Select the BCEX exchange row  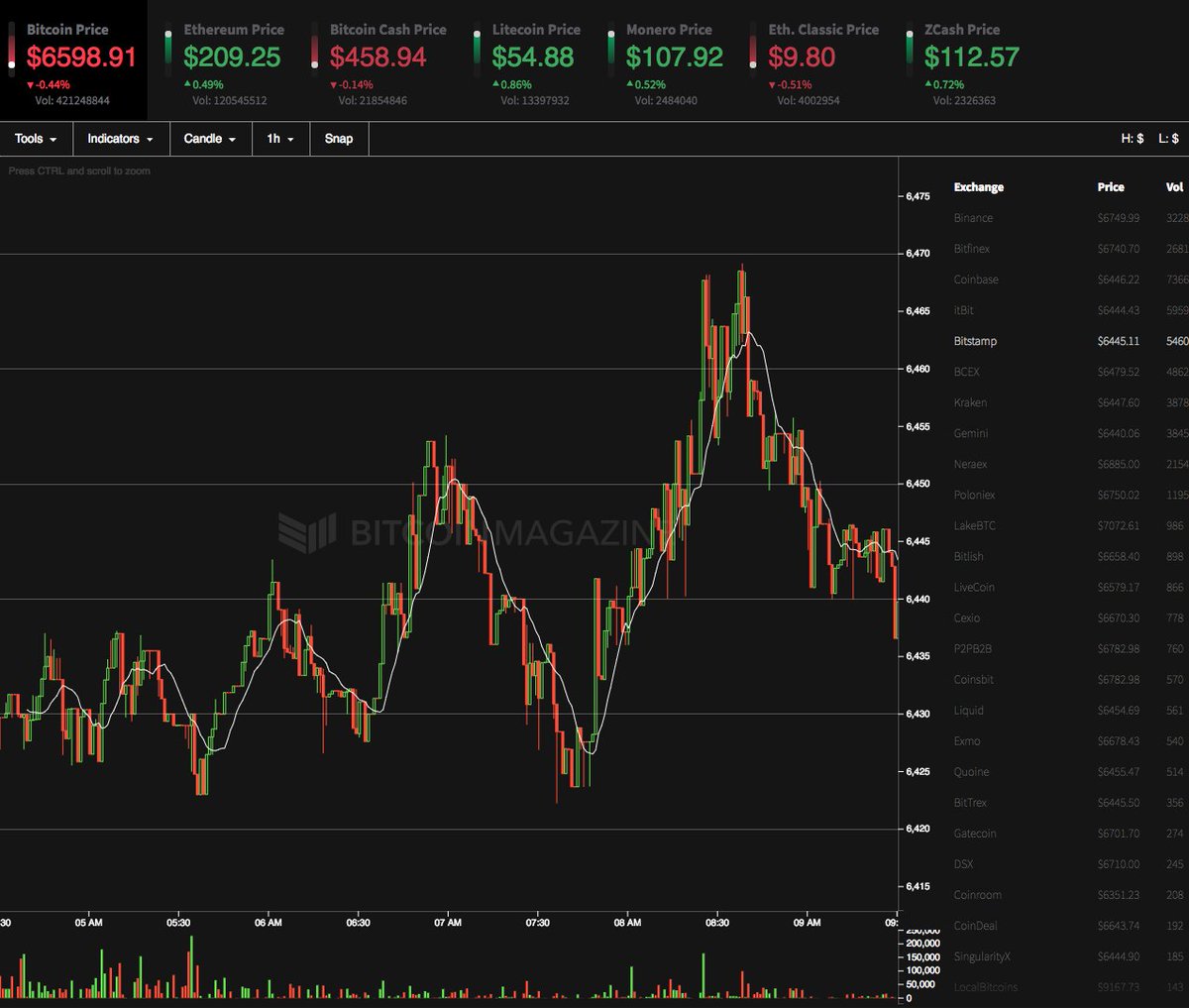click(1070, 372)
